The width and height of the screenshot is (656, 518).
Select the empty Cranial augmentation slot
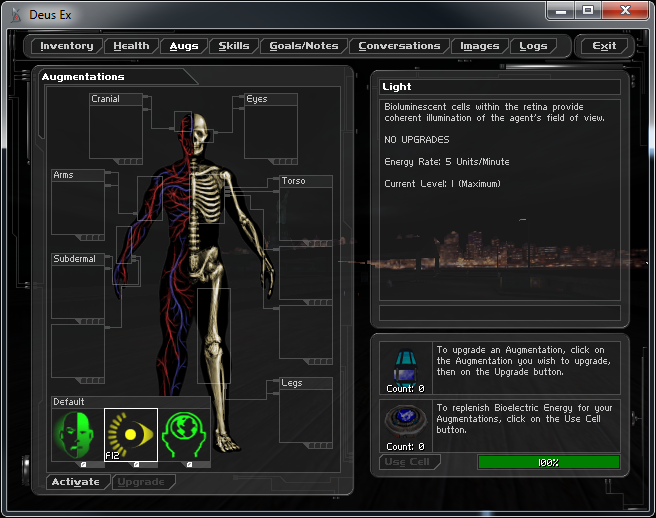[x=116, y=131]
